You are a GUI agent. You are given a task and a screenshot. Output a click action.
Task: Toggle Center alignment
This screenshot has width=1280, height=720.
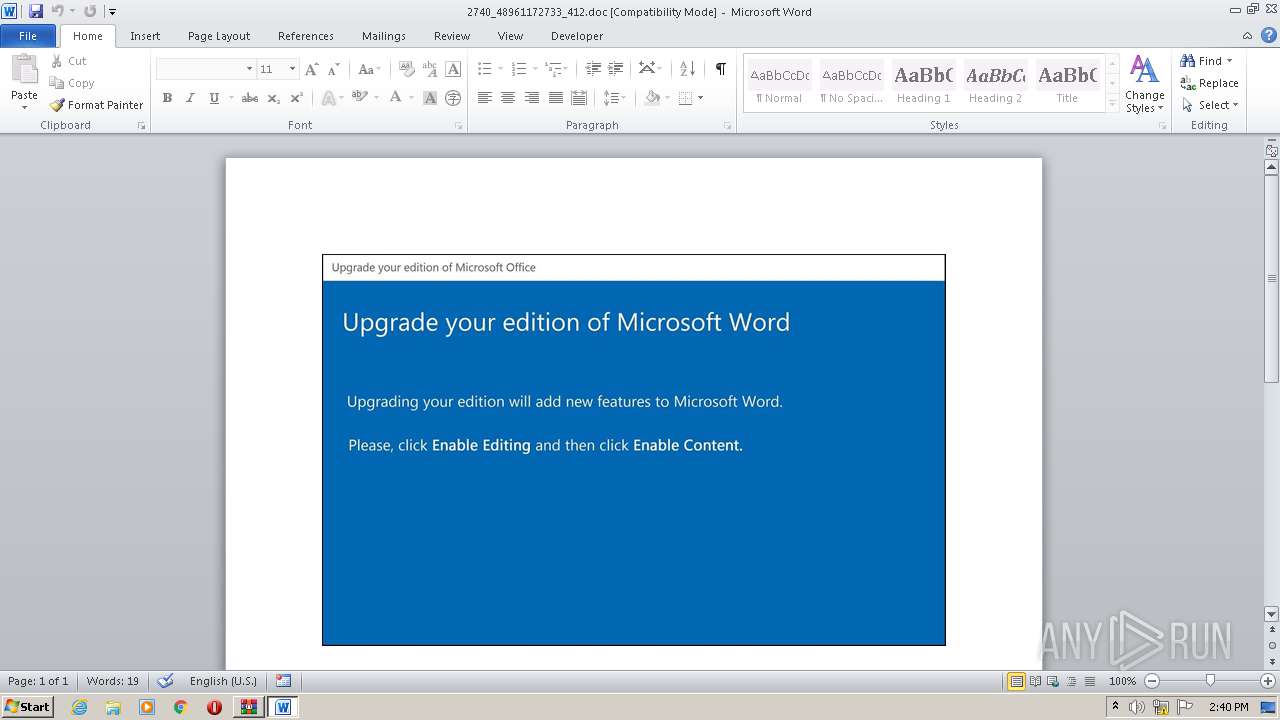(508, 98)
